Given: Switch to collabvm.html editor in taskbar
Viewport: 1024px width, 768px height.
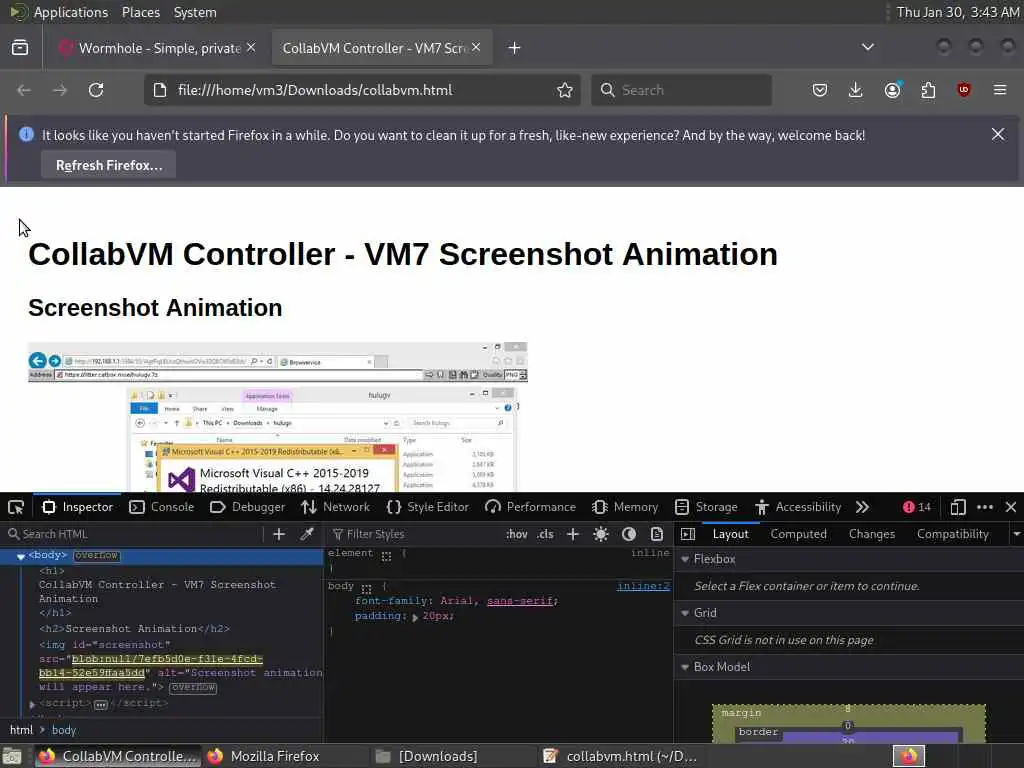Looking at the screenshot, I should point(620,756).
